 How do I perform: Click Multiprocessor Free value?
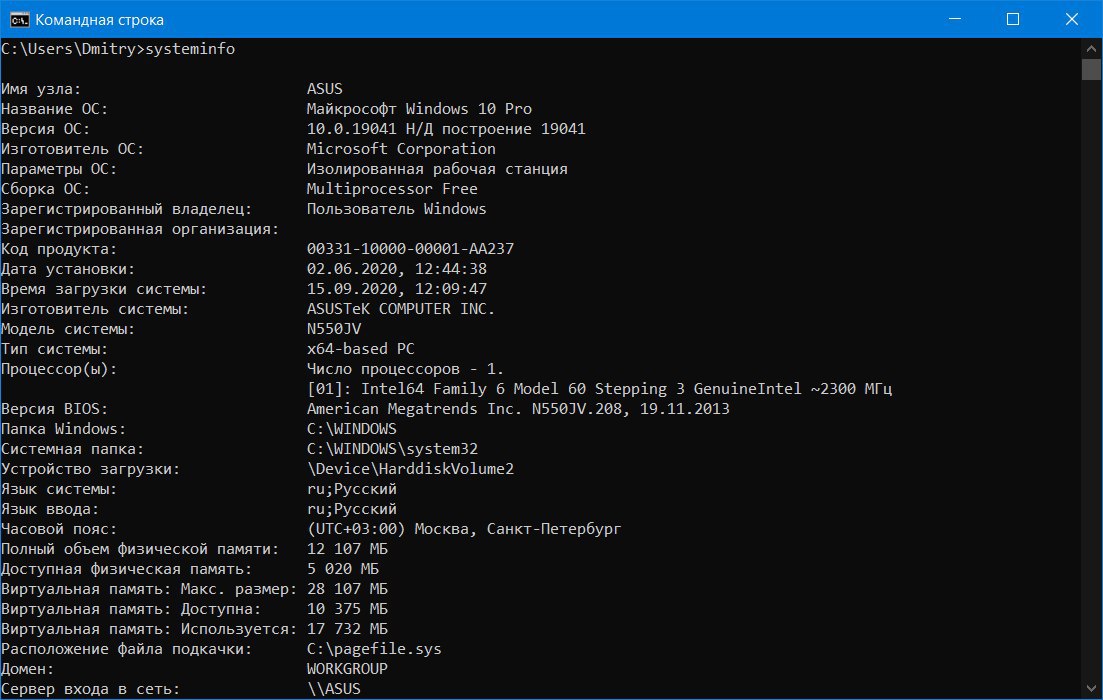[x=392, y=189]
